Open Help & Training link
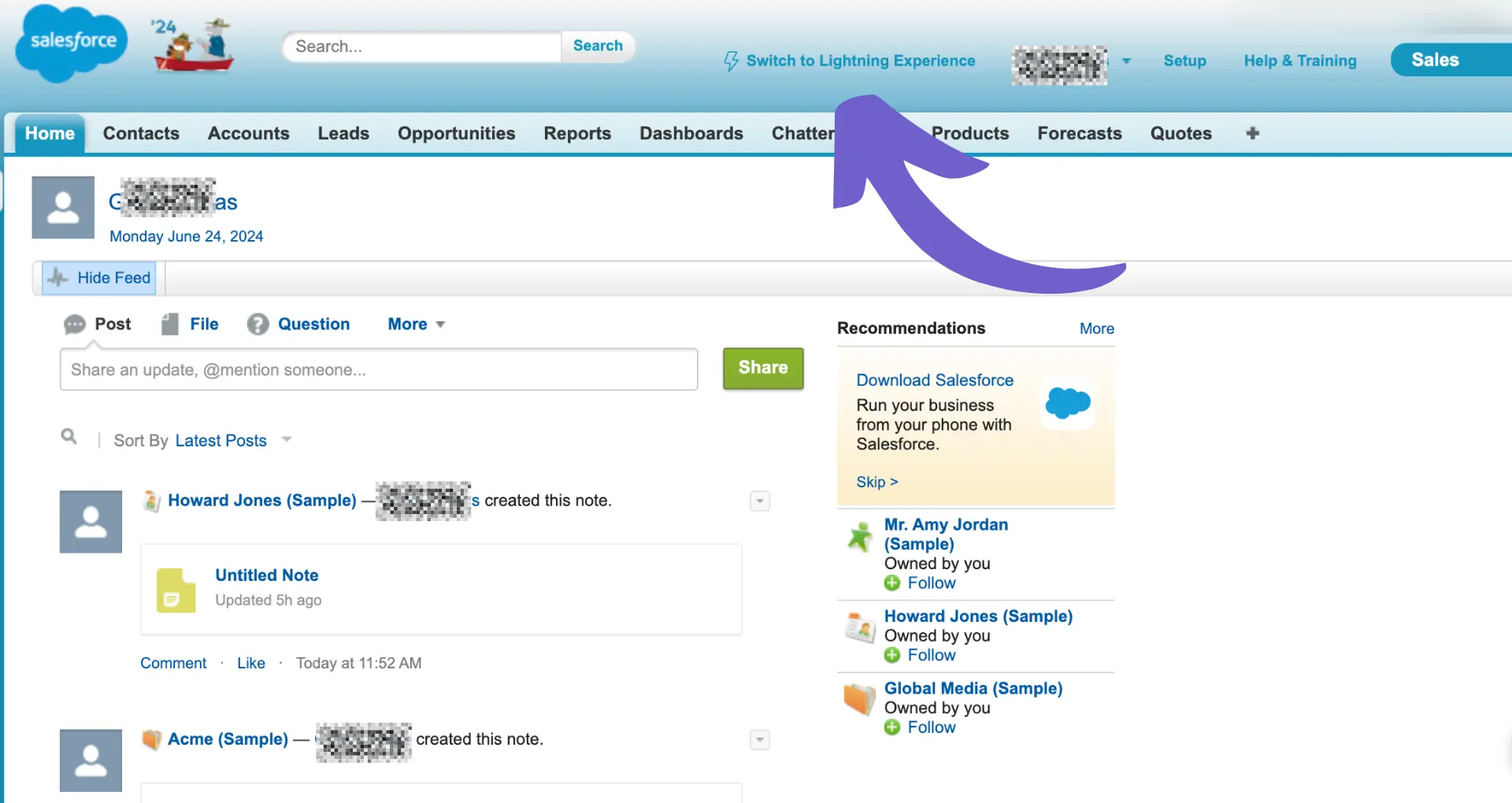The image size is (1512, 803). coord(1300,61)
